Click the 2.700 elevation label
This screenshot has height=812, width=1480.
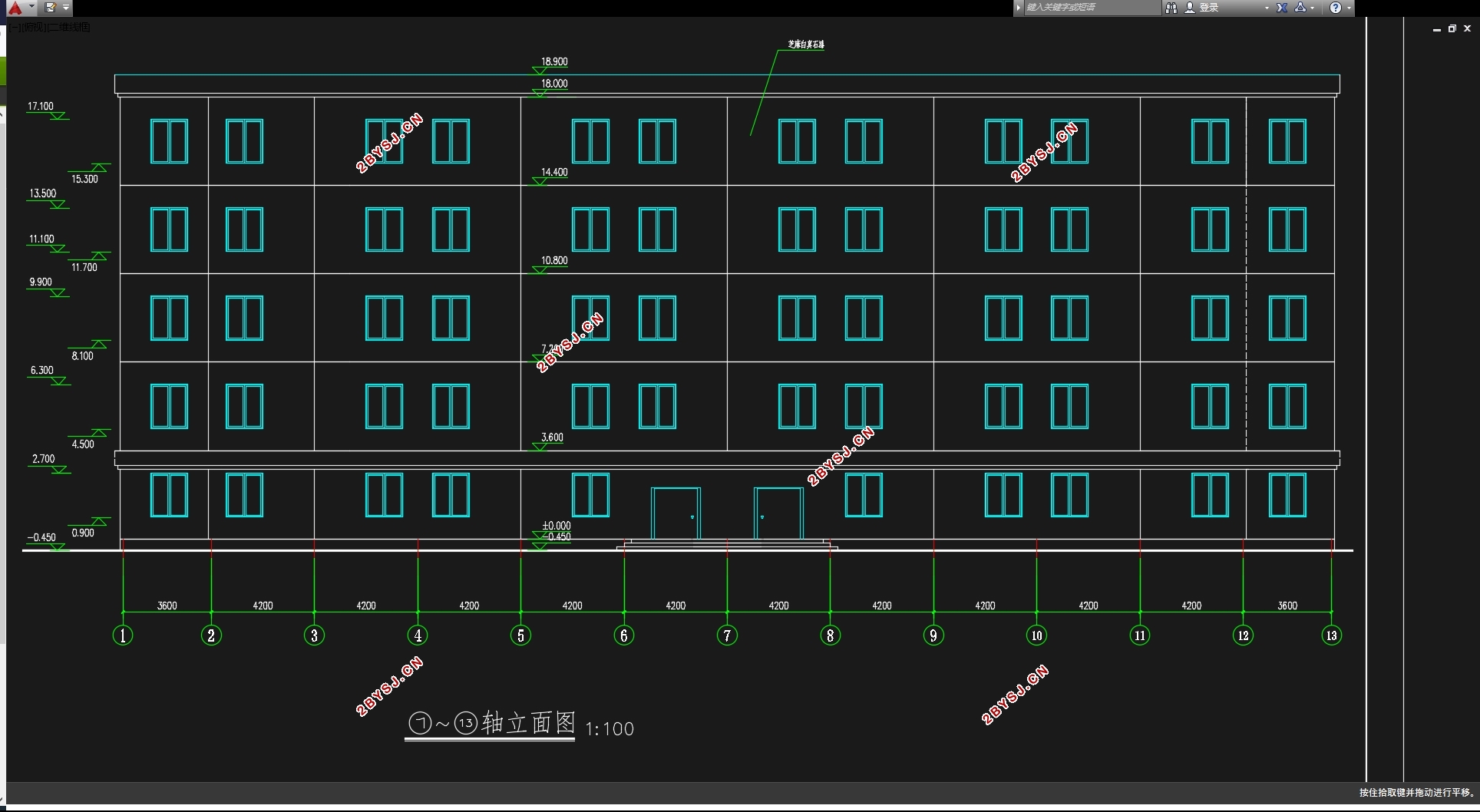[x=43, y=459]
